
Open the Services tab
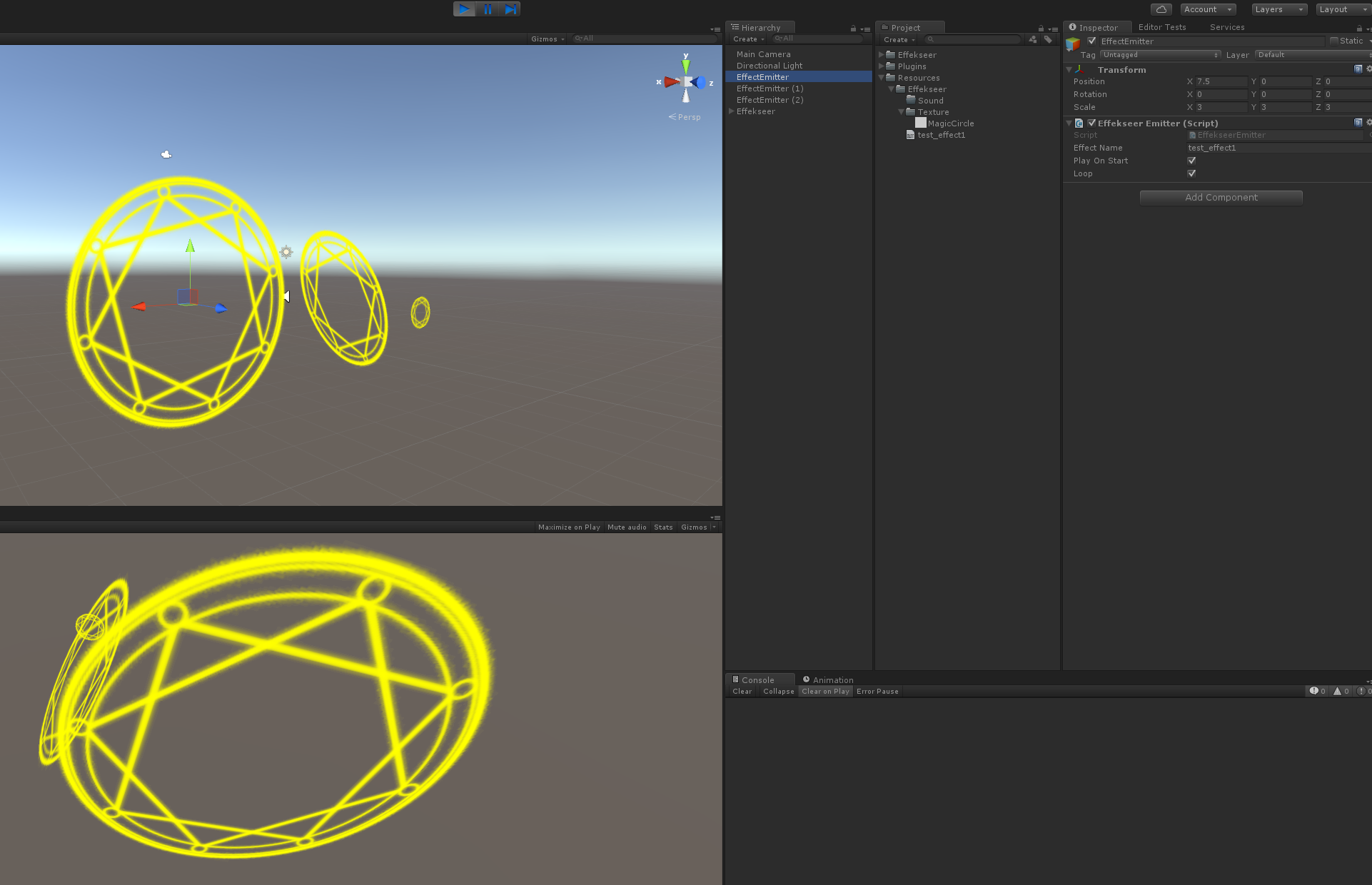click(x=1227, y=26)
